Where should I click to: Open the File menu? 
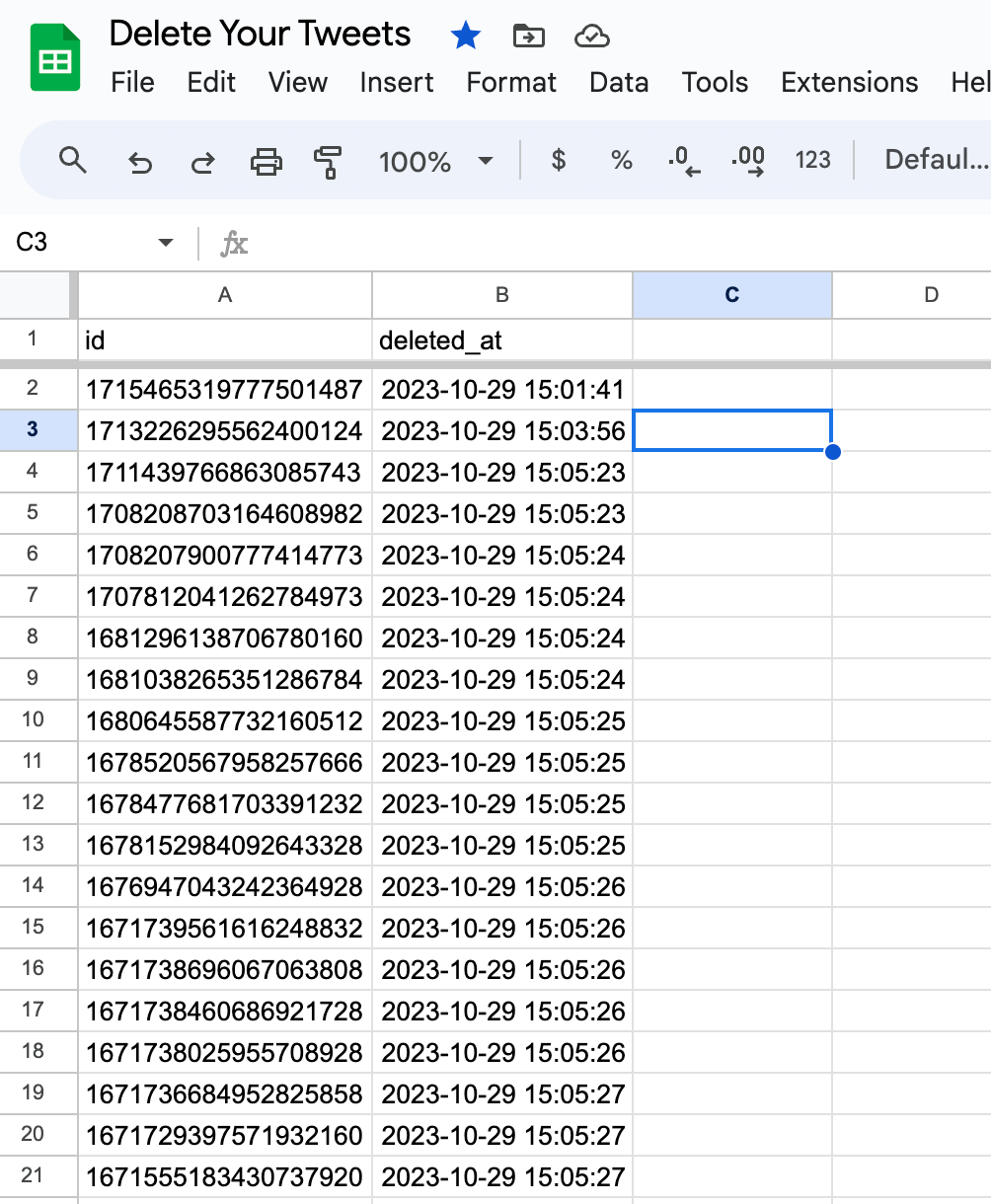[132, 82]
